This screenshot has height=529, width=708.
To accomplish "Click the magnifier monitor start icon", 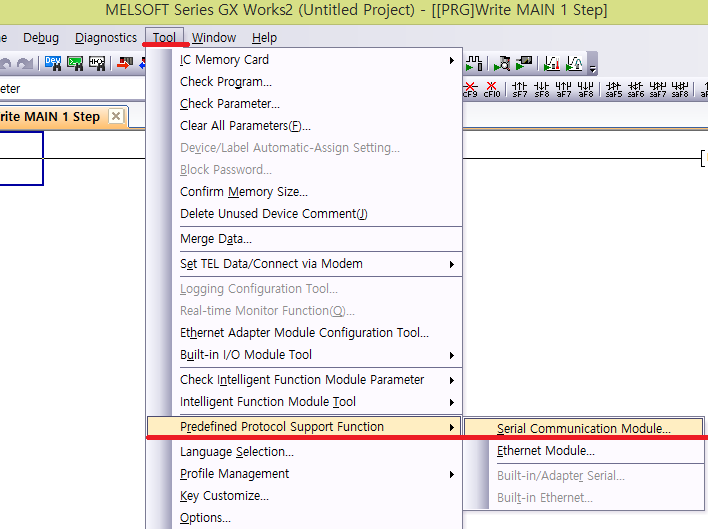I will click(502, 63).
